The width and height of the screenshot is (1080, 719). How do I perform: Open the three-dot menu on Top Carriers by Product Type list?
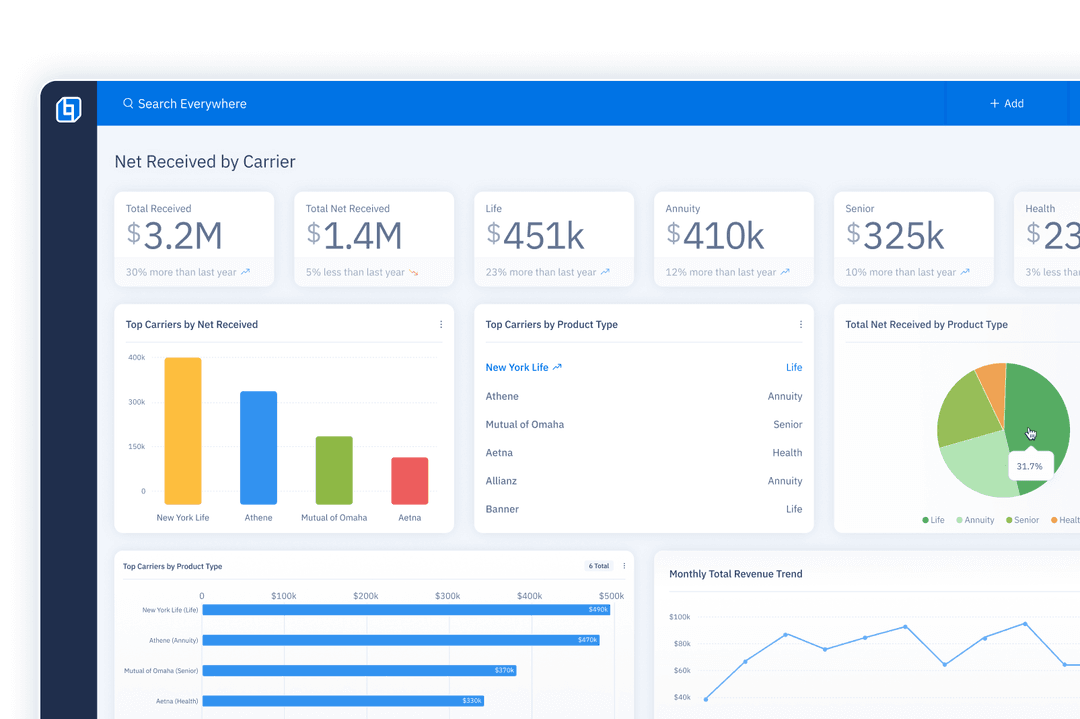pos(801,324)
